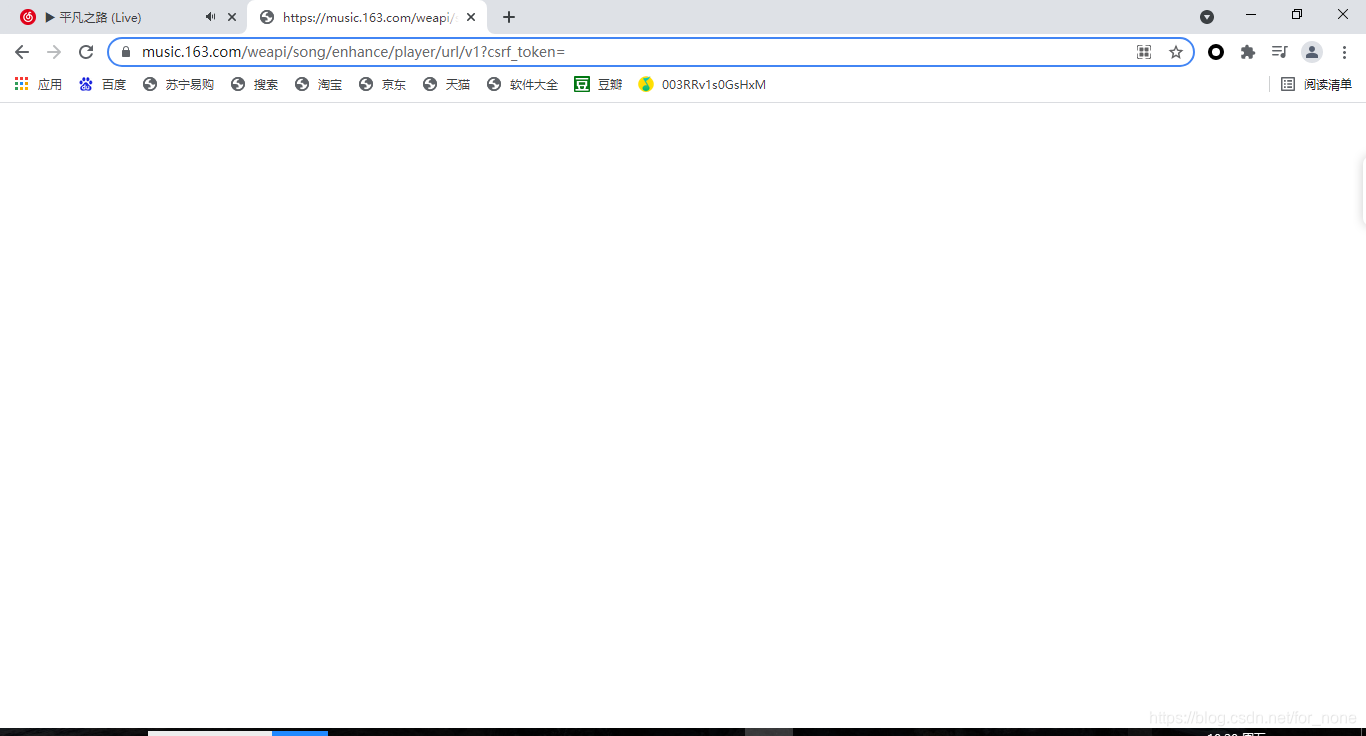This screenshot has width=1366, height=736.
Task: Open the 京东 bookmark
Action: click(382, 85)
